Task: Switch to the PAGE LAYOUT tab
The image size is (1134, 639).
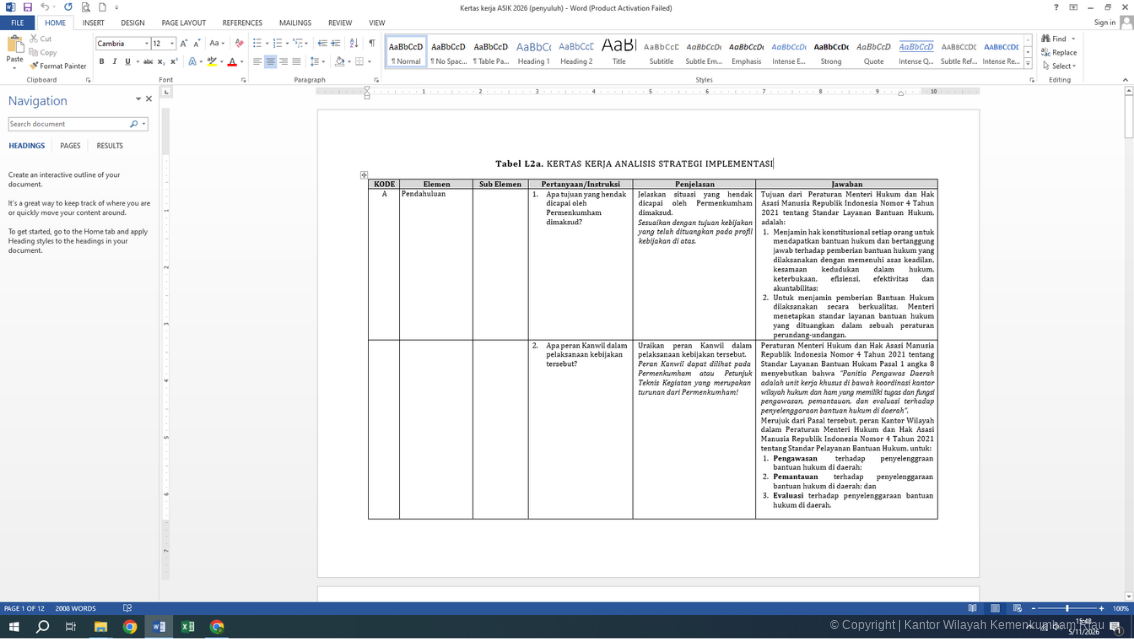Action: tap(183, 23)
